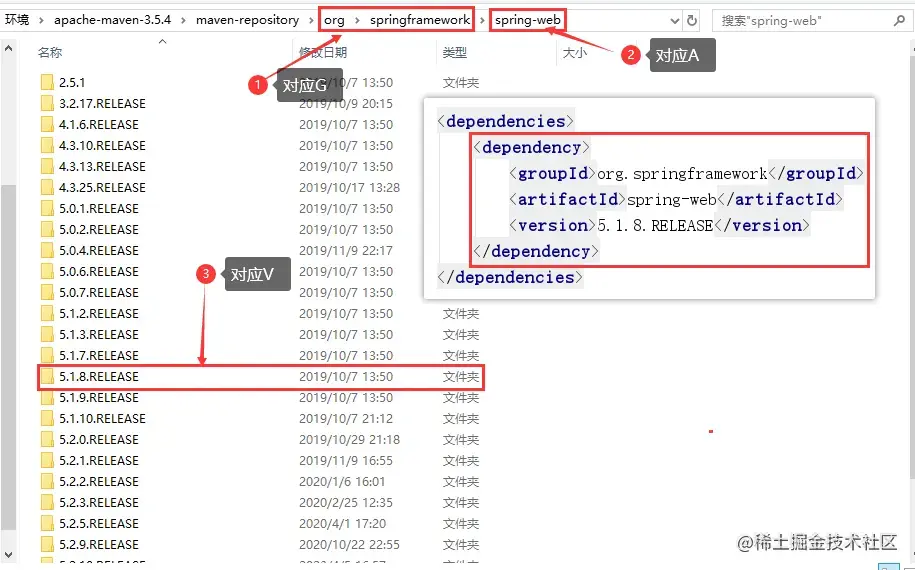
Task: Sort by 名称 column header
Action: (x=50, y=53)
